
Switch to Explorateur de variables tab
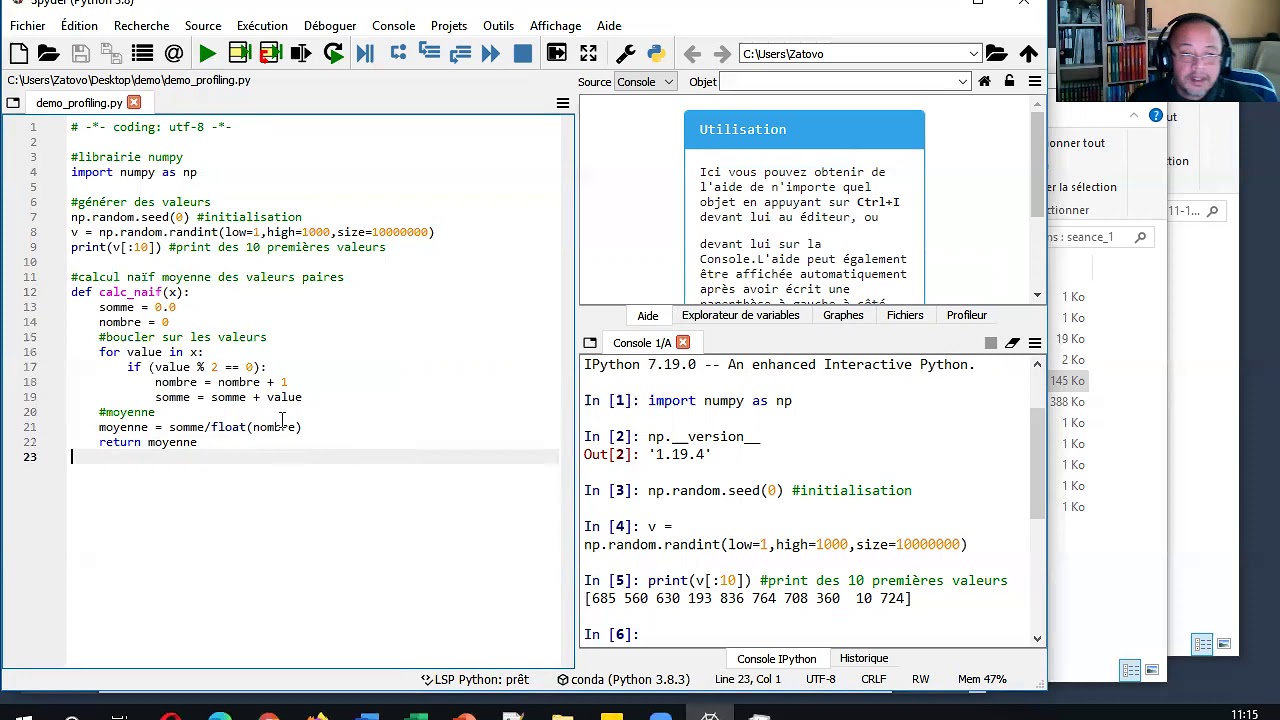[x=740, y=315]
